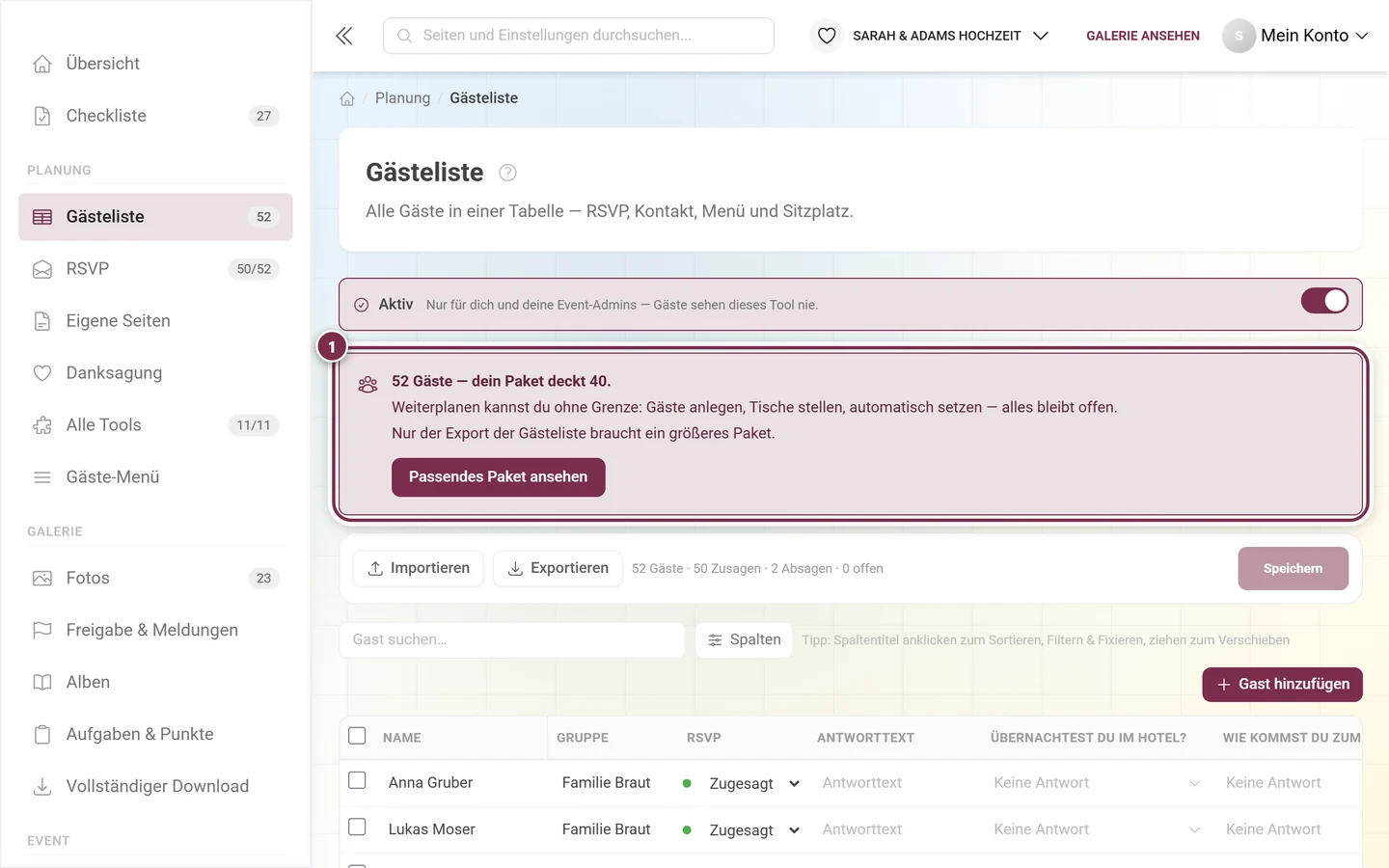Focus the Seiten und Einstellungen search box

[579, 36]
